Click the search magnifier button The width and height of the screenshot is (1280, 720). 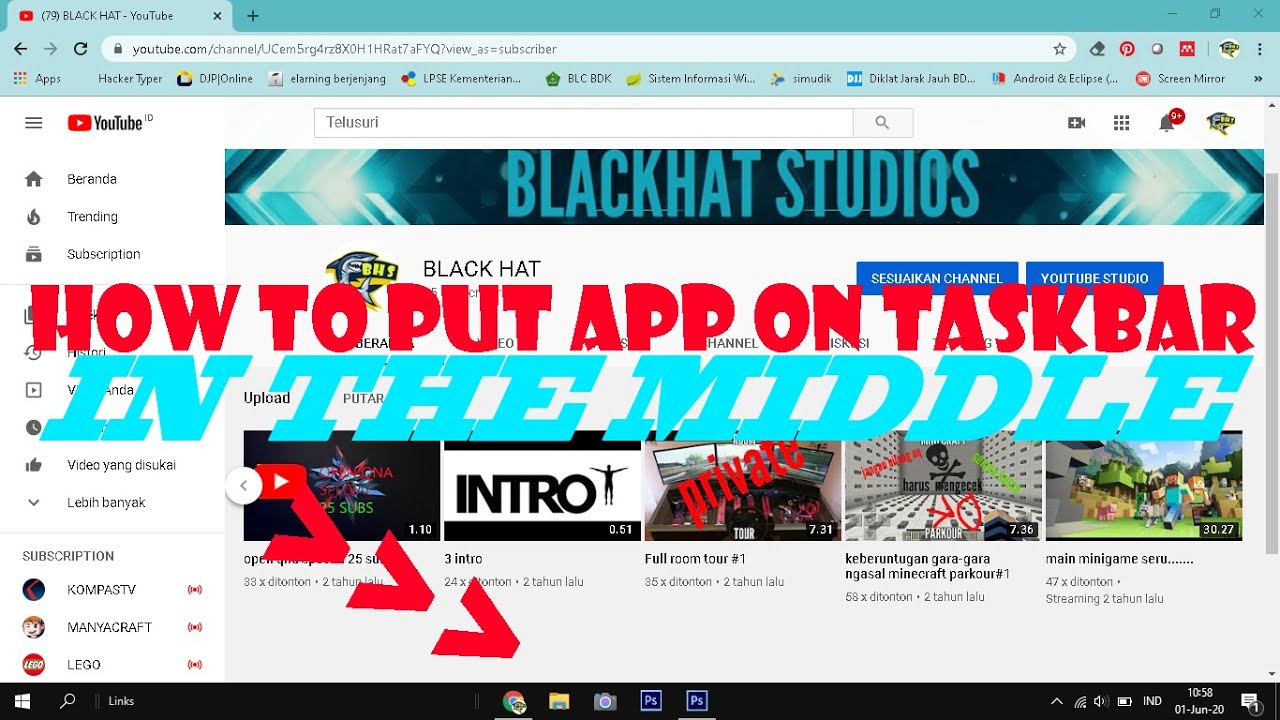click(x=882, y=122)
